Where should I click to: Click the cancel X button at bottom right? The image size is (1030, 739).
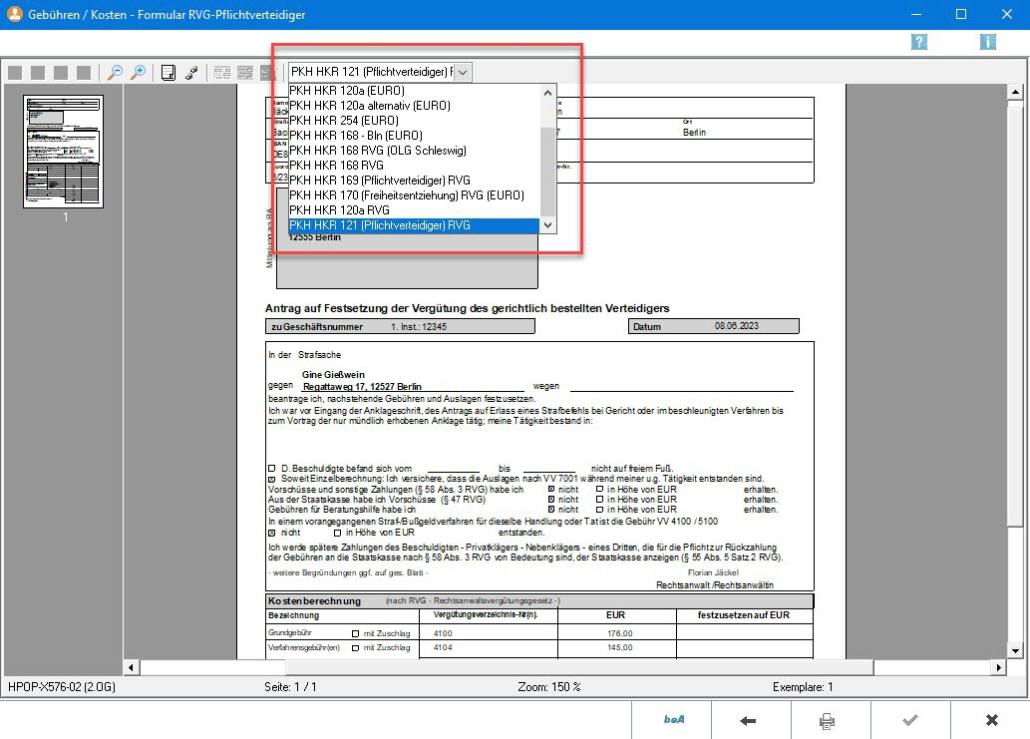(x=991, y=720)
